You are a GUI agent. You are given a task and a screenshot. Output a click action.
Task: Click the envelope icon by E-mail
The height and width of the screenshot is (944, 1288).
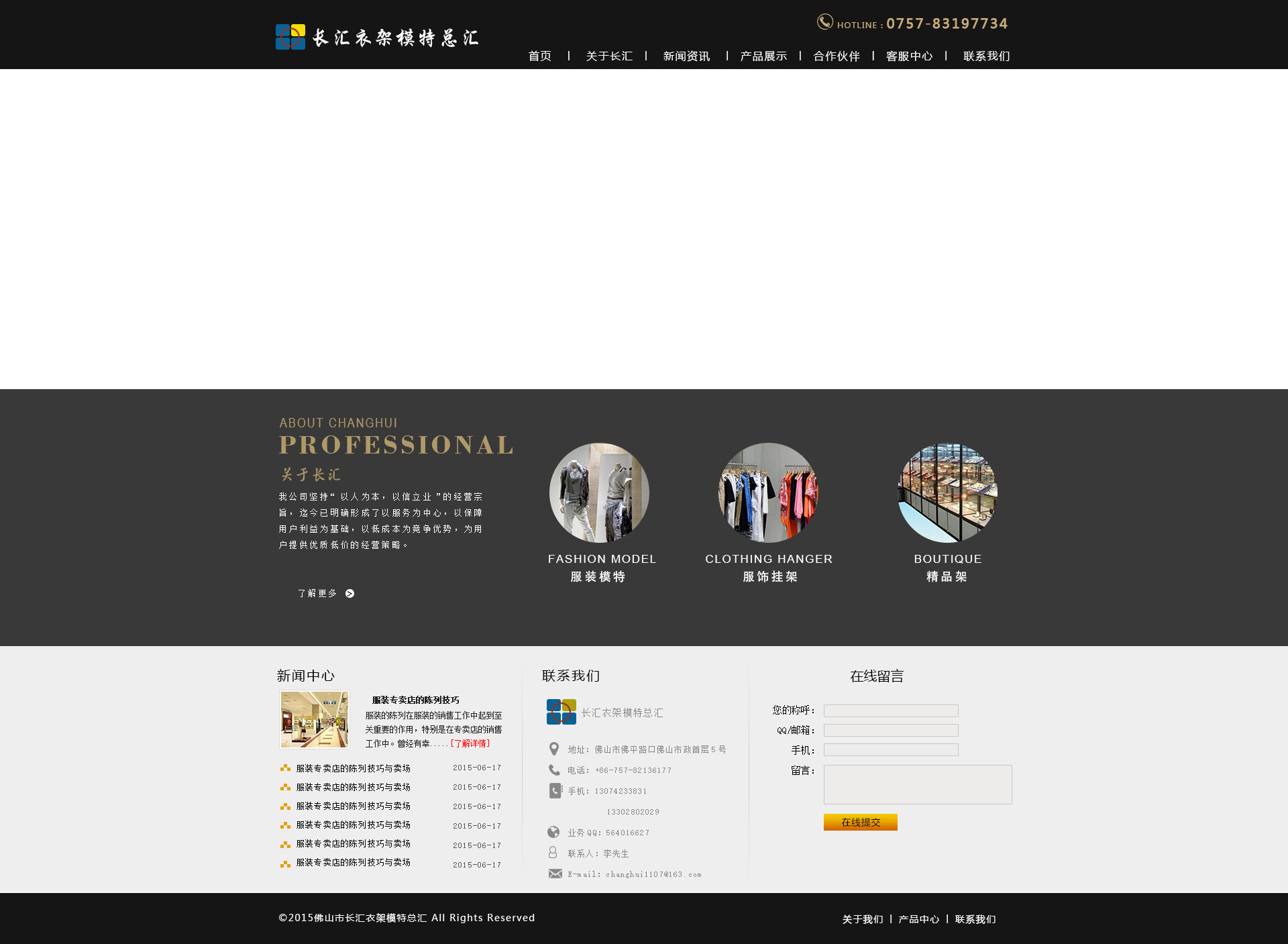tap(555, 874)
